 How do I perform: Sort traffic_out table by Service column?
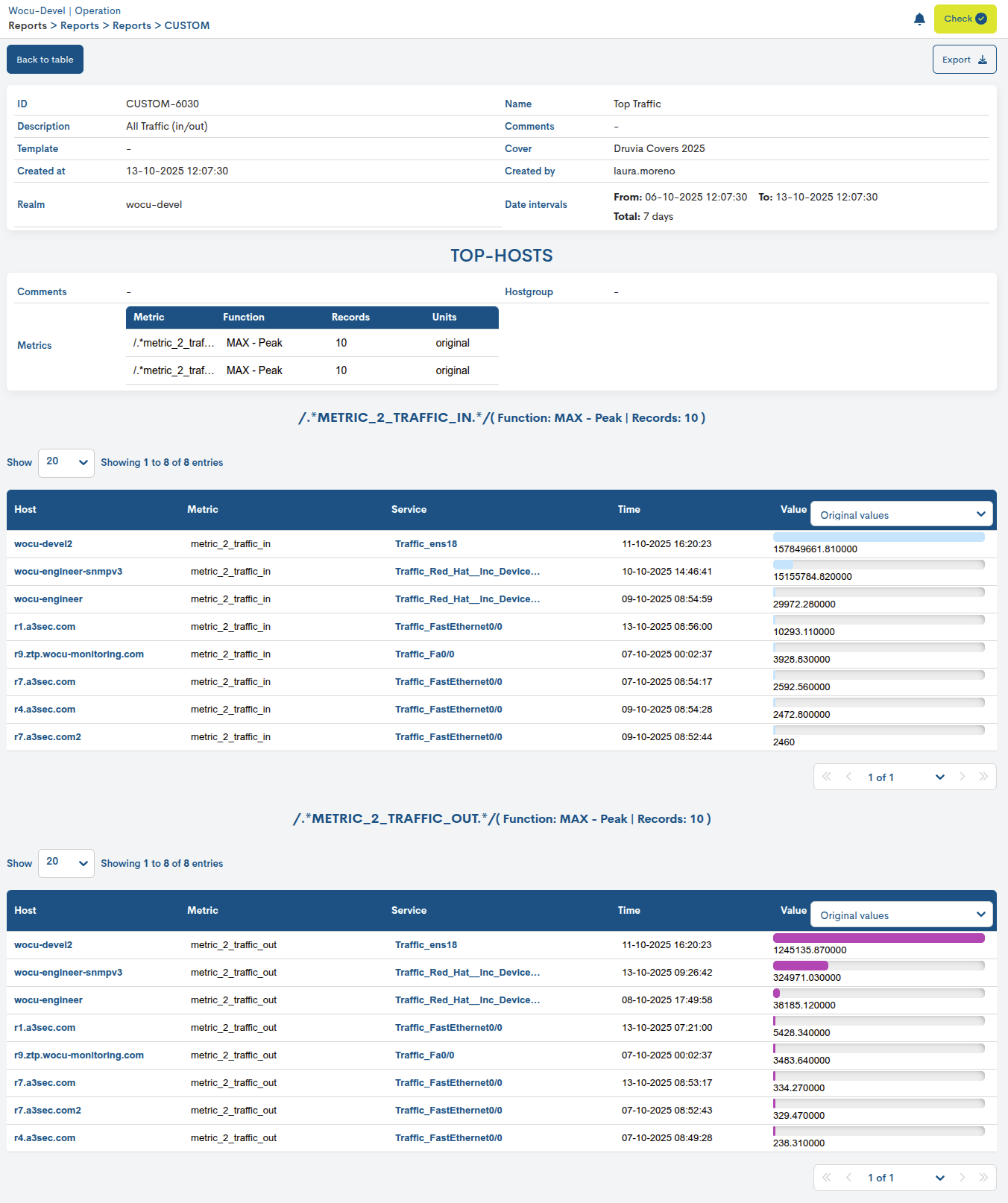pos(409,911)
